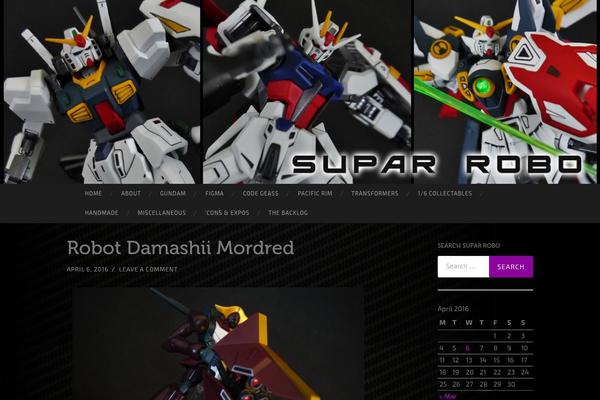Click the 'April 2016' calendar caption

click(x=453, y=309)
